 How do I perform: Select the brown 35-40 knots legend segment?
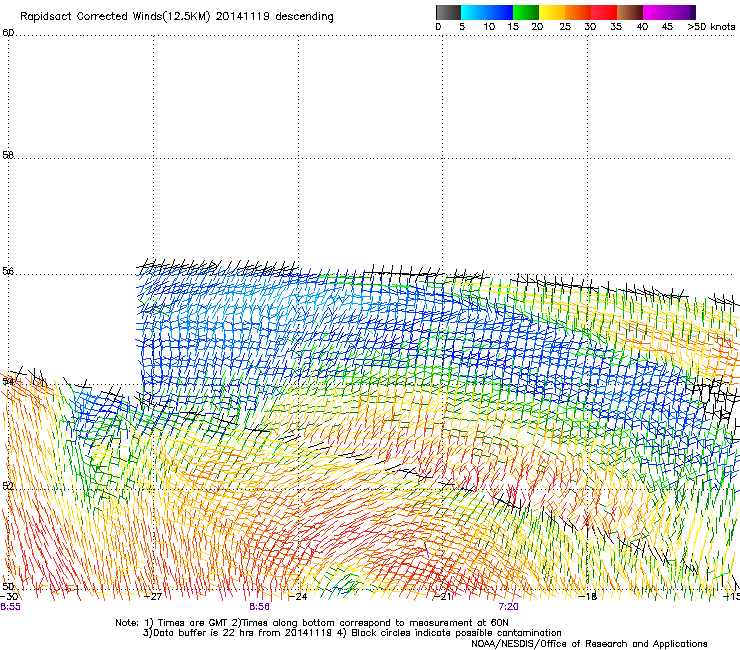pyautogui.click(x=630, y=12)
